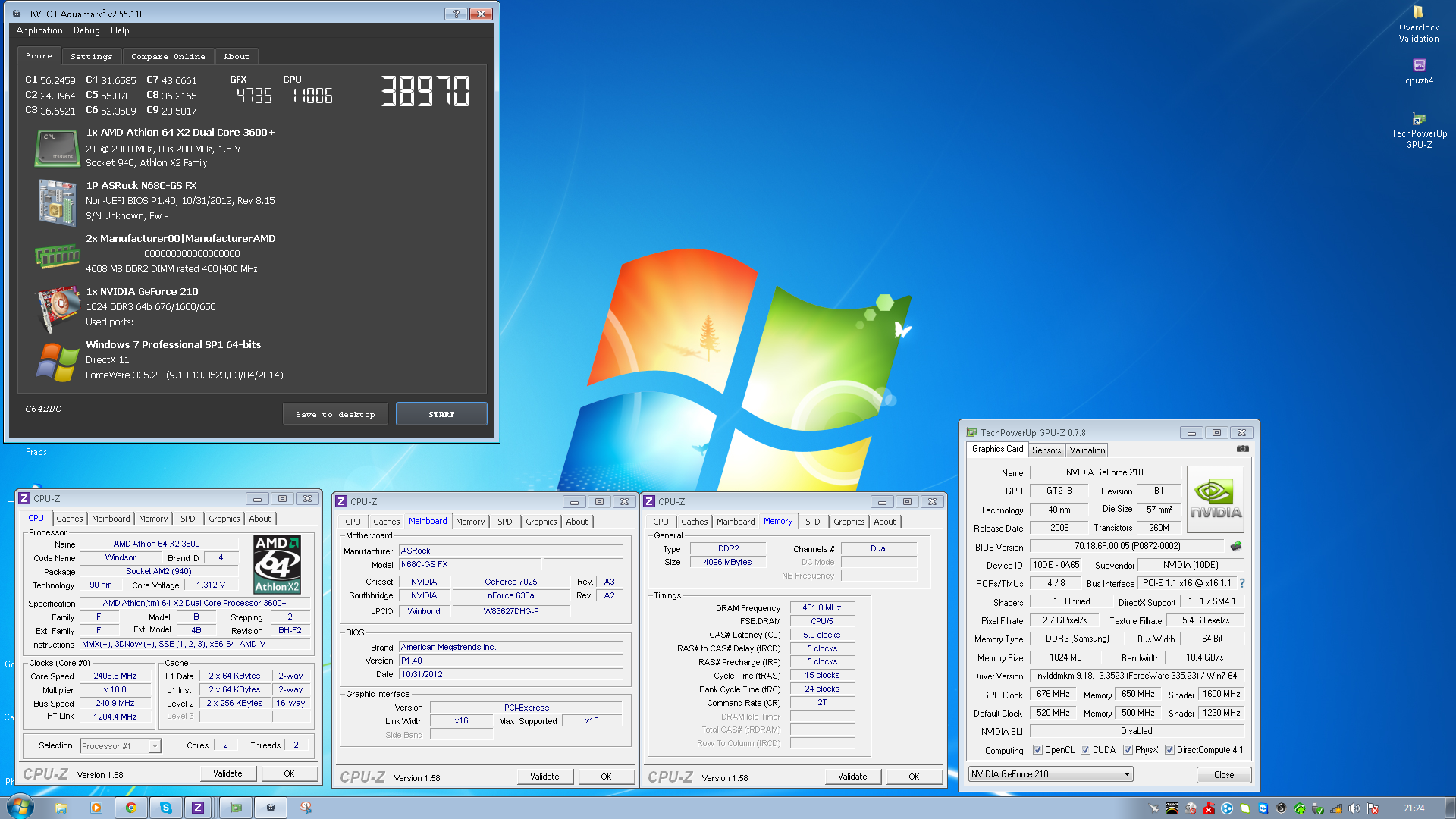Click BIOS version save chip icon in GPU-Z
The height and width of the screenshot is (819, 1456).
click(1235, 546)
